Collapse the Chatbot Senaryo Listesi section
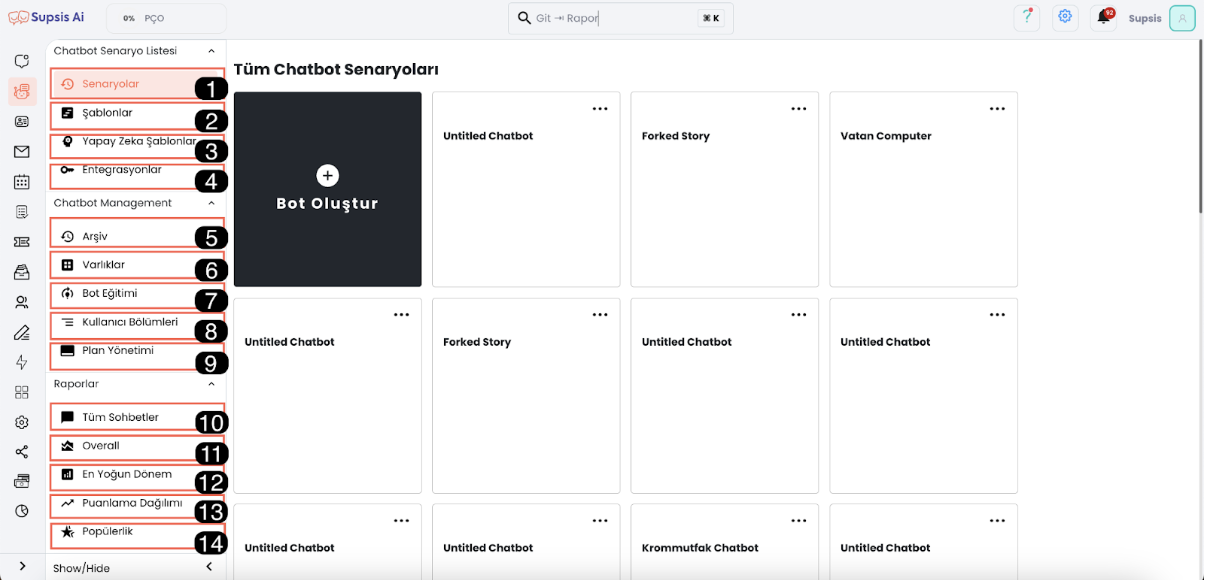The image size is (1206, 580). click(x=211, y=51)
